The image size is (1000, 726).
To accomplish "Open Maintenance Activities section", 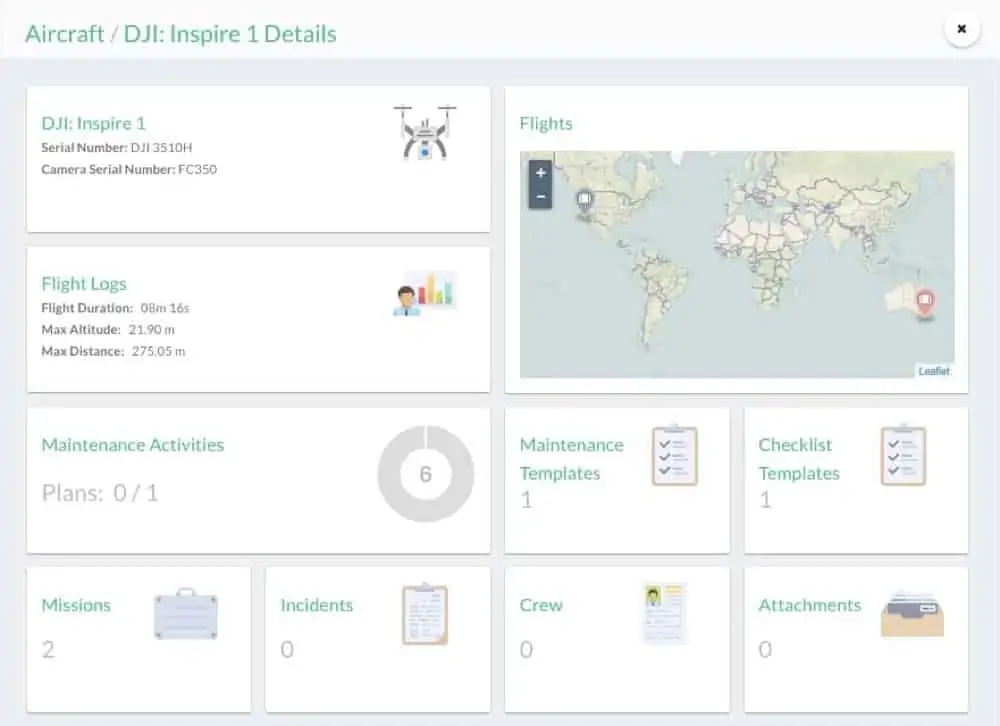I will coord(133,445).
